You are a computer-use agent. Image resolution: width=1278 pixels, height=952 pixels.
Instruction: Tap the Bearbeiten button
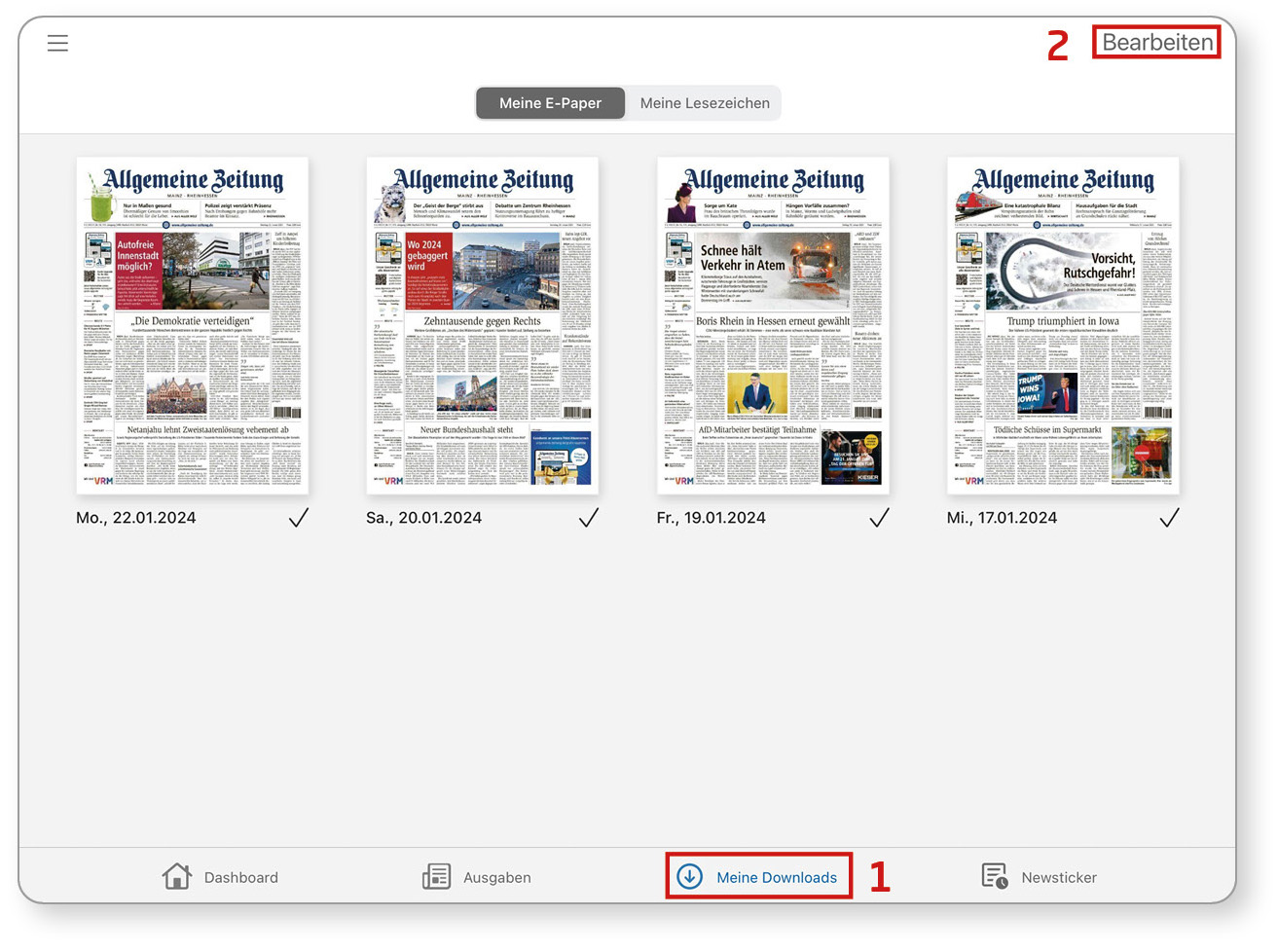[1156, 42]
